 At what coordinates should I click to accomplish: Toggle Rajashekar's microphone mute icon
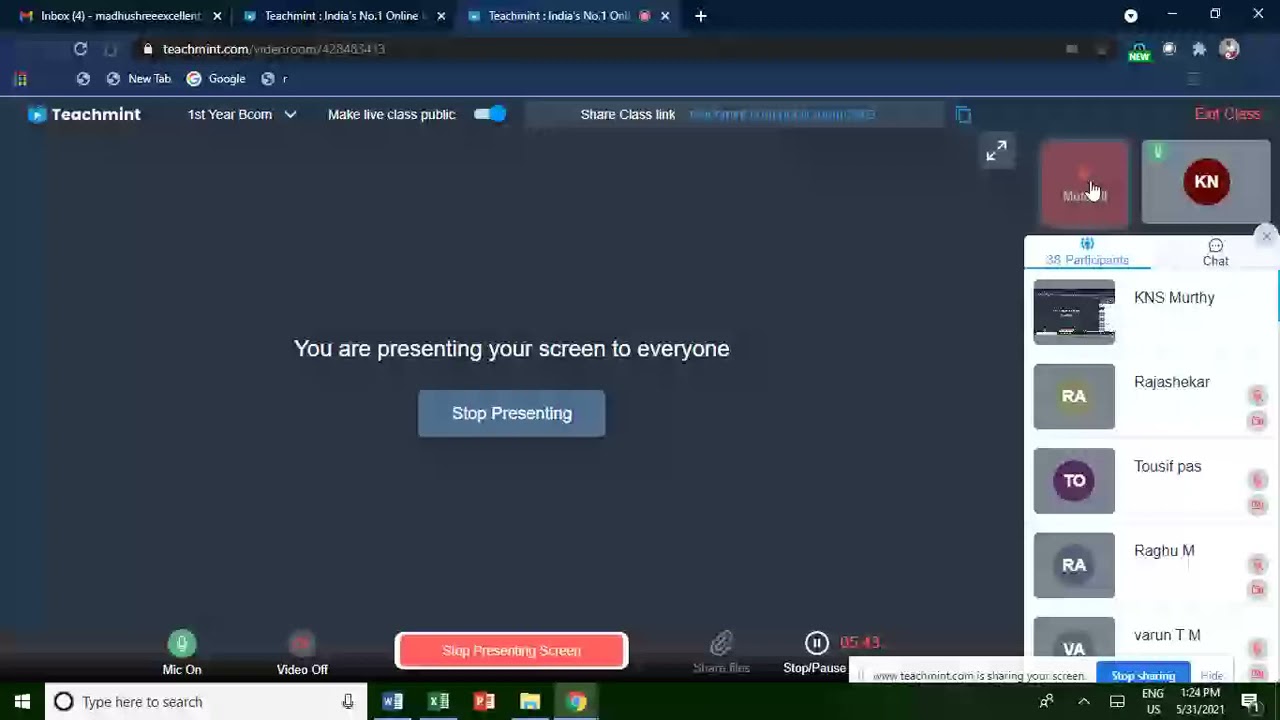1257,396
